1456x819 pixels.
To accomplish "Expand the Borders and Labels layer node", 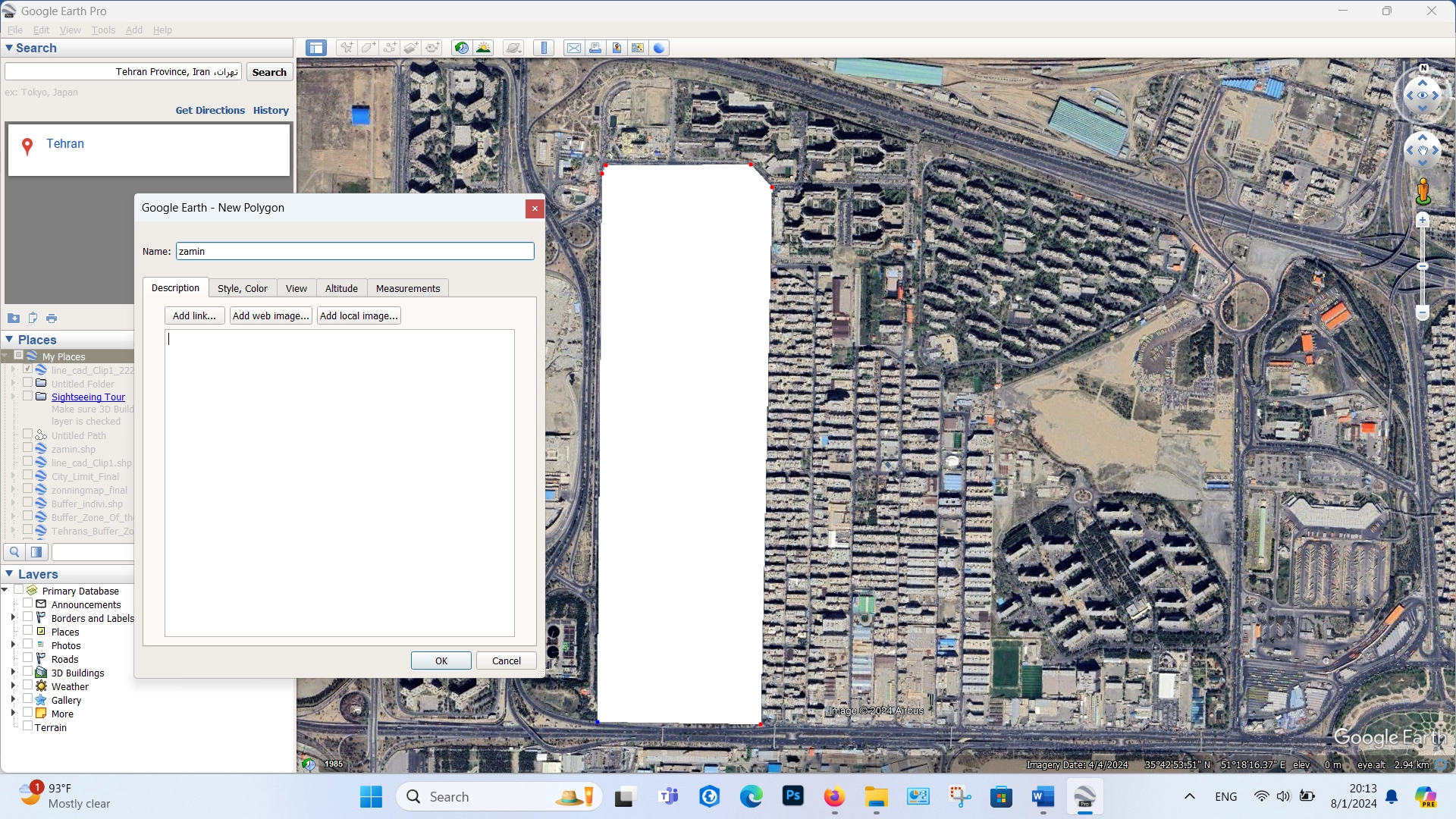I will (x=13, y=617).
